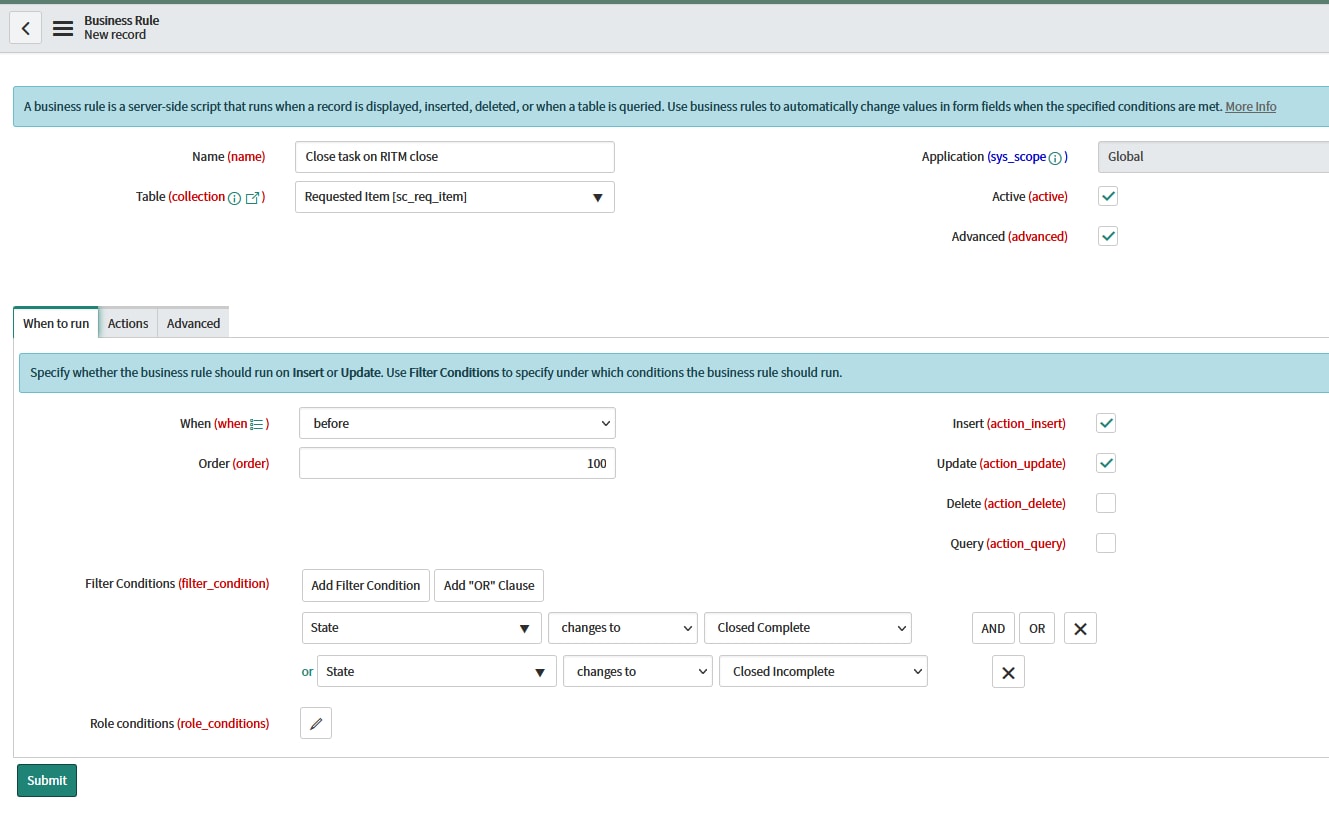
Task: Open the When dropdown showing before
Action: pos(456,423)
